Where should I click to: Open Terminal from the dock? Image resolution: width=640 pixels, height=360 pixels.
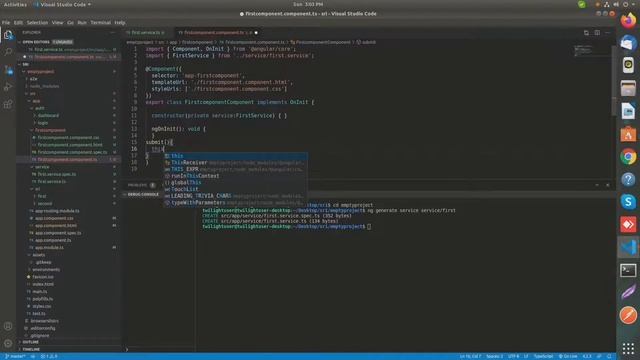pos(628,270)
